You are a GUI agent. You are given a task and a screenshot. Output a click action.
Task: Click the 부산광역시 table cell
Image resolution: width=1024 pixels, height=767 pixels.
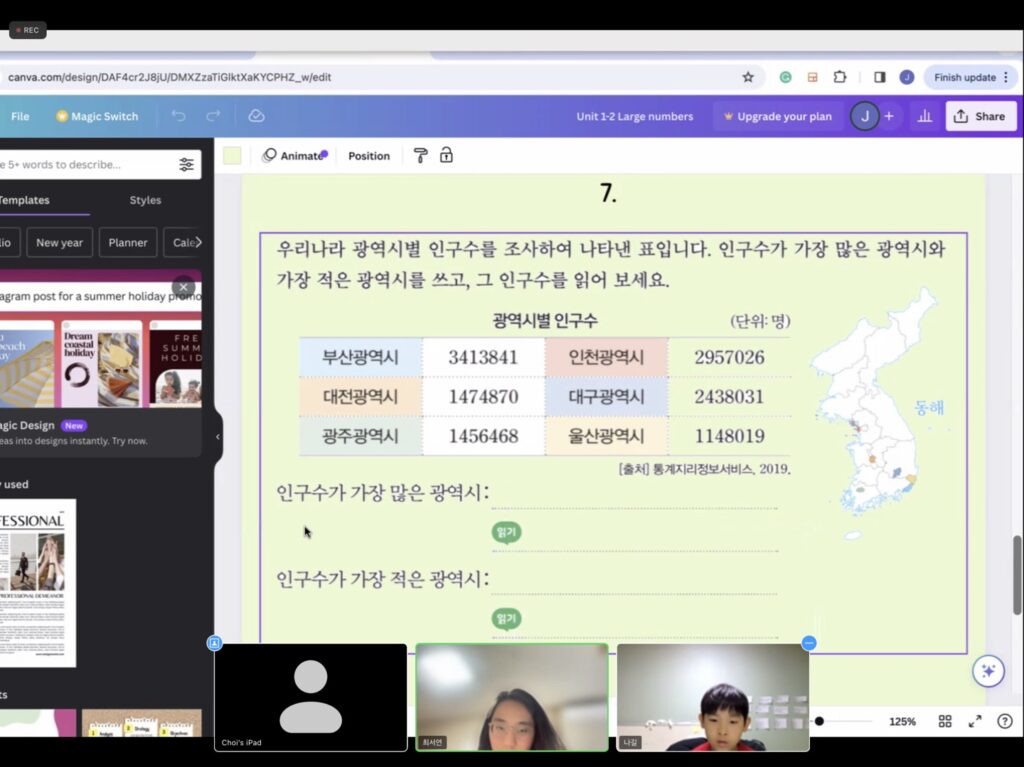click(360, 357)
